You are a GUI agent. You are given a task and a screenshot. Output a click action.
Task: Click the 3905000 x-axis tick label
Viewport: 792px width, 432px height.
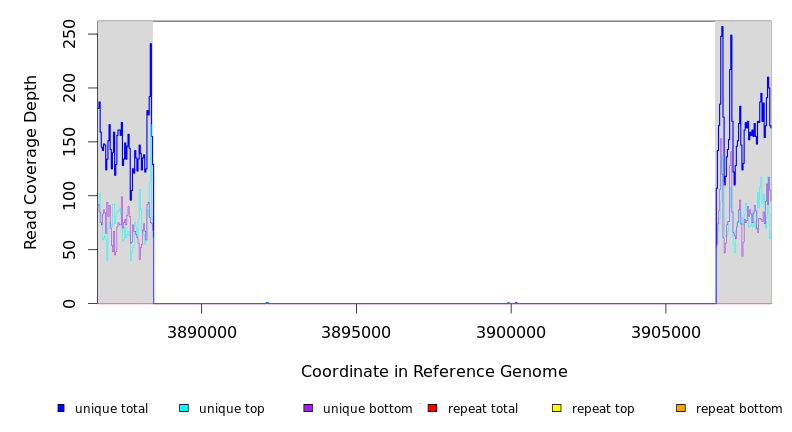pyautogui.click(x=666, y=331)
